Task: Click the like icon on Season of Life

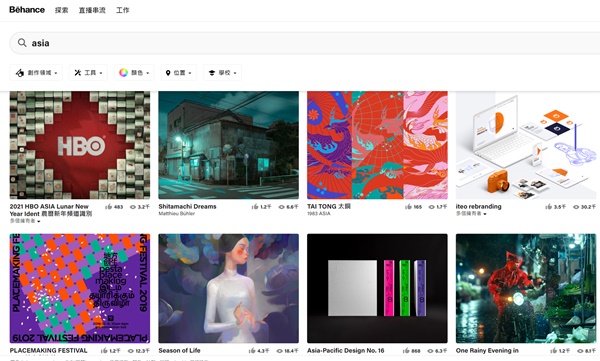Action: coord(252,351)
